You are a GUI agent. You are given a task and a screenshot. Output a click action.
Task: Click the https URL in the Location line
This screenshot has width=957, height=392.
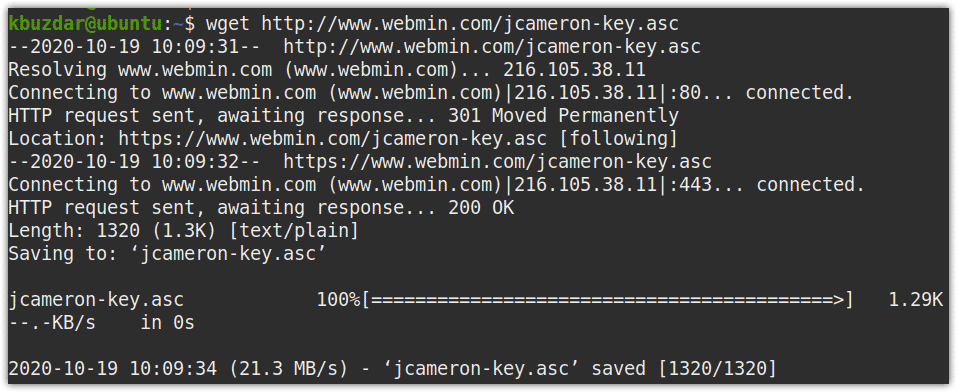(332, 139)
